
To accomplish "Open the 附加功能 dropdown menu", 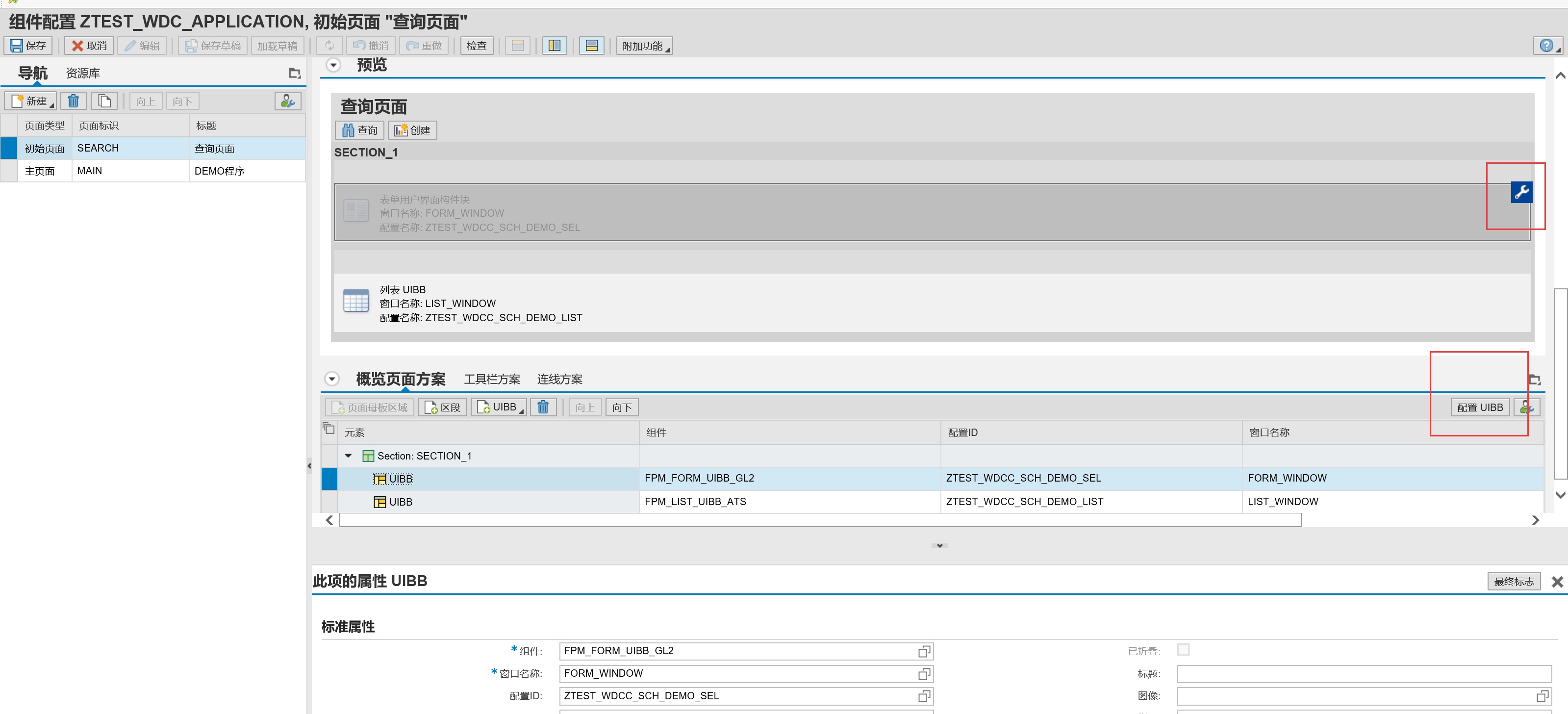I will 644,46.
